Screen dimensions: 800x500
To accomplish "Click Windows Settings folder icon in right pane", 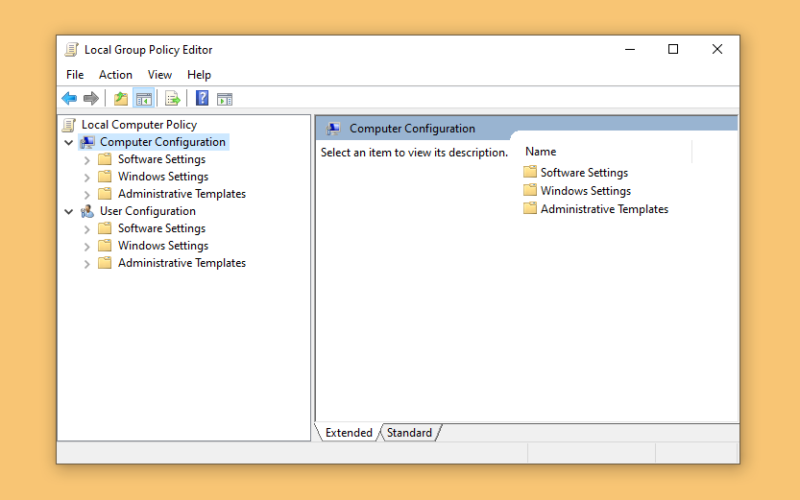I will tap(530, 190).
